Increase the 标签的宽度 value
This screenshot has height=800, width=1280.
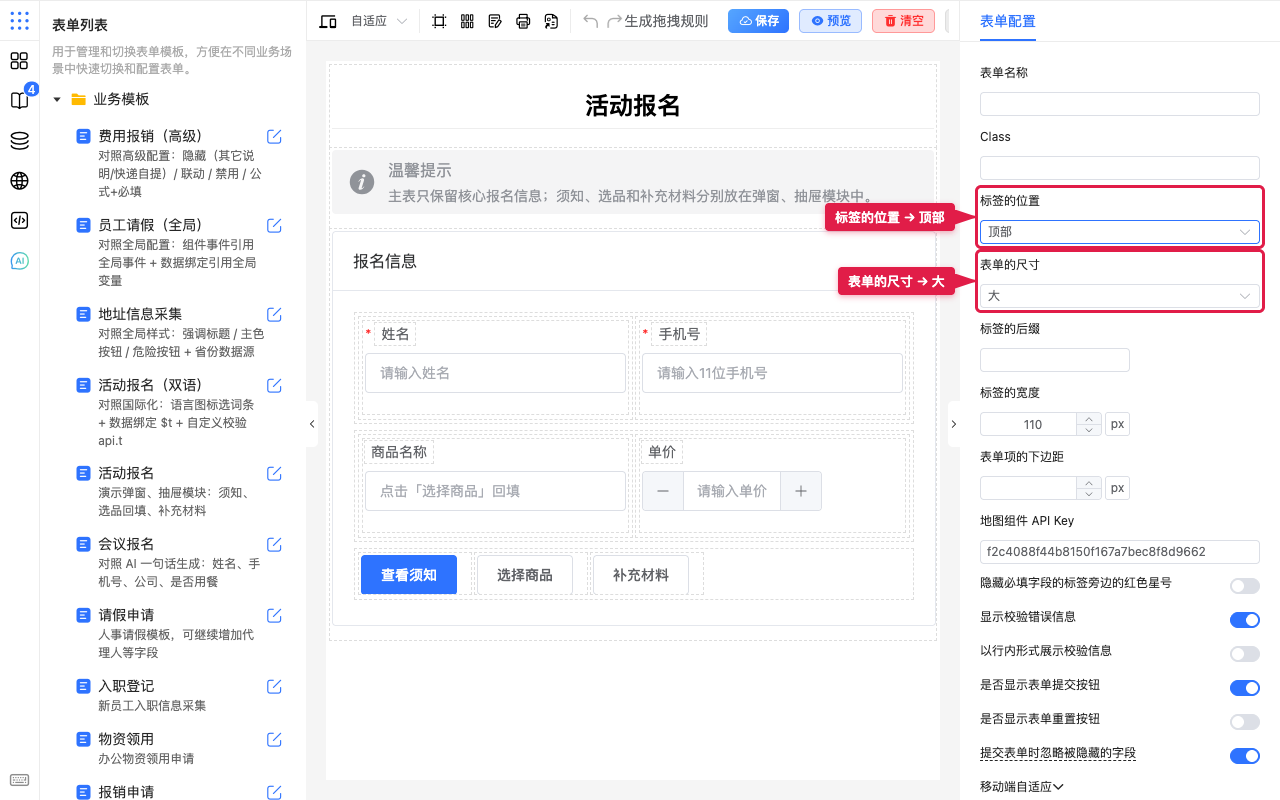(1088, 418)
